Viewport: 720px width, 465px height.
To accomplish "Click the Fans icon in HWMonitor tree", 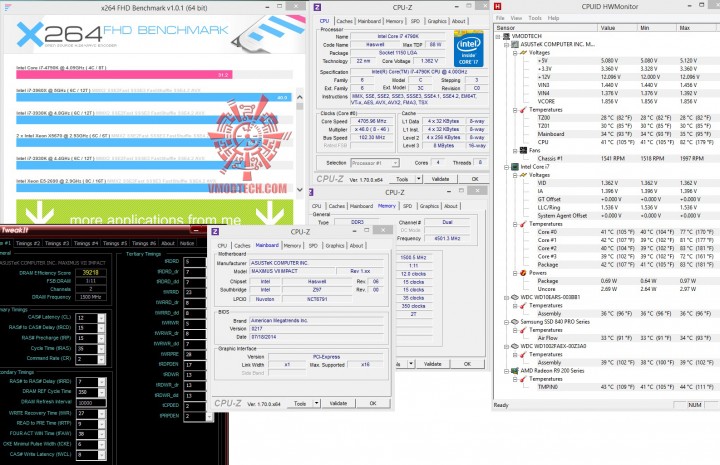I will pyautogui.click(x=523, y=150).
